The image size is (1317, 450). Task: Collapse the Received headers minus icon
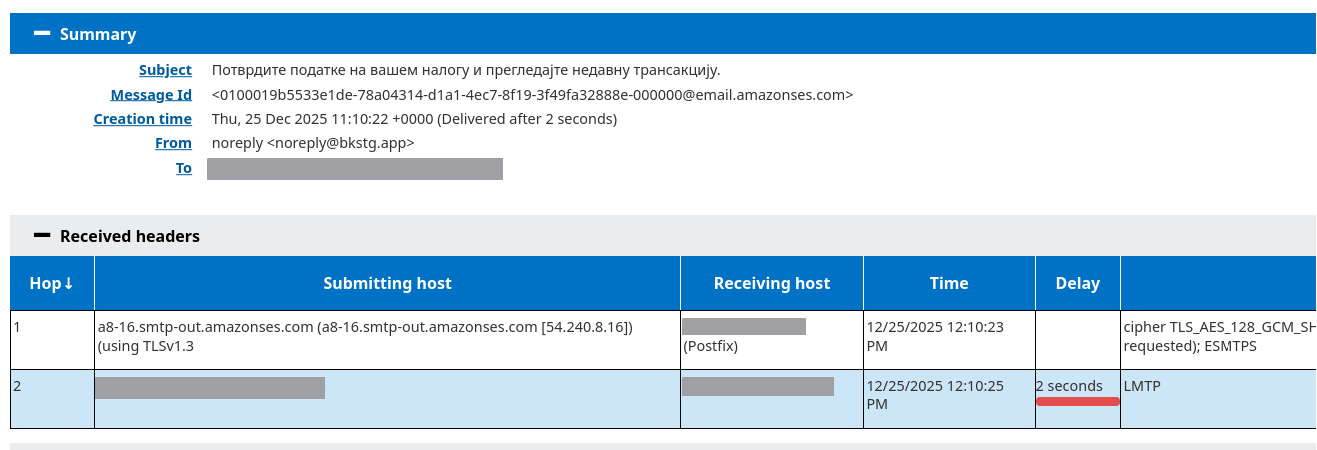tap(41, 235)
